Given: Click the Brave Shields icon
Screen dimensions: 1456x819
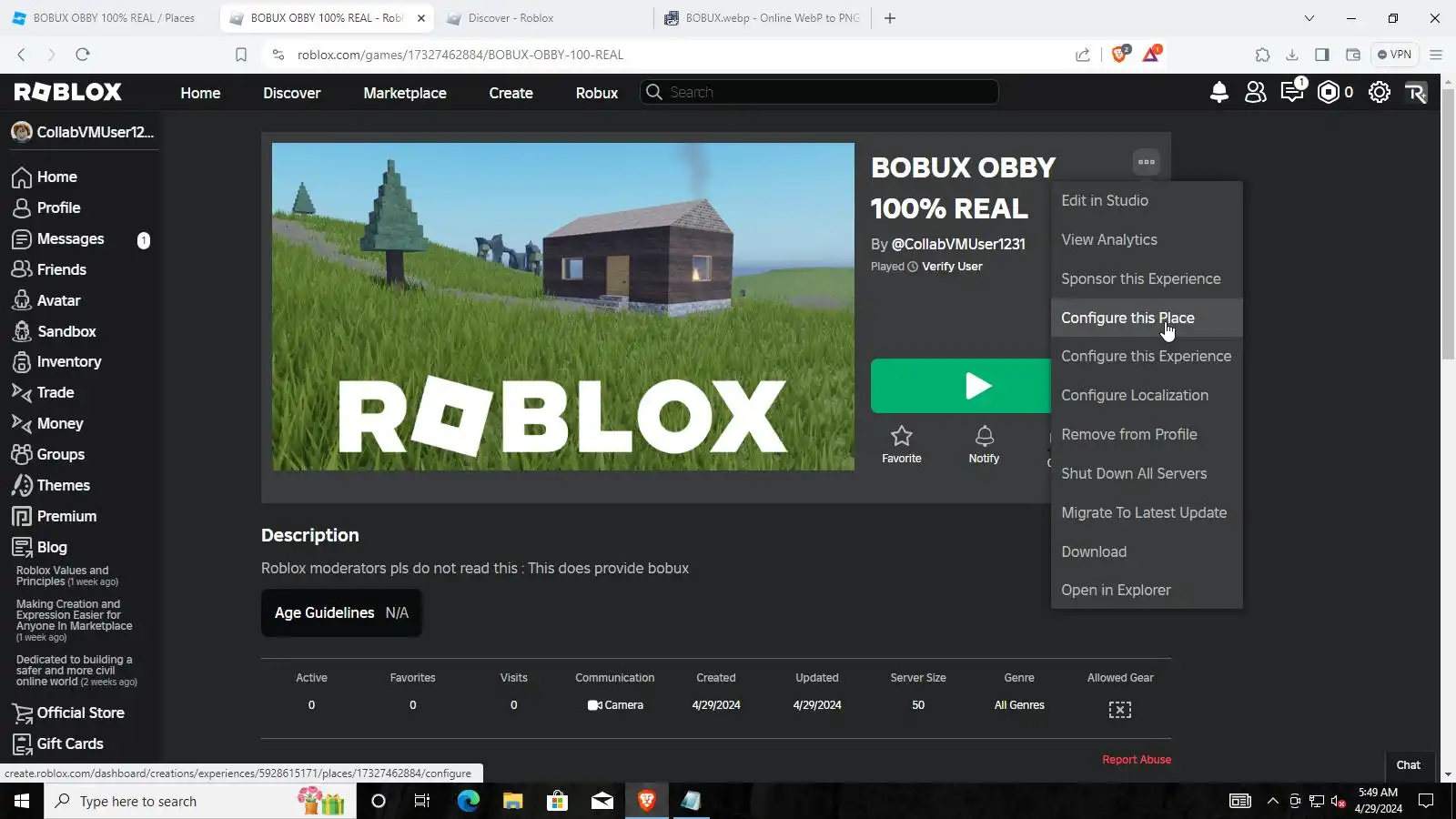Looking at the screenshot, I should click(1120, 54).
